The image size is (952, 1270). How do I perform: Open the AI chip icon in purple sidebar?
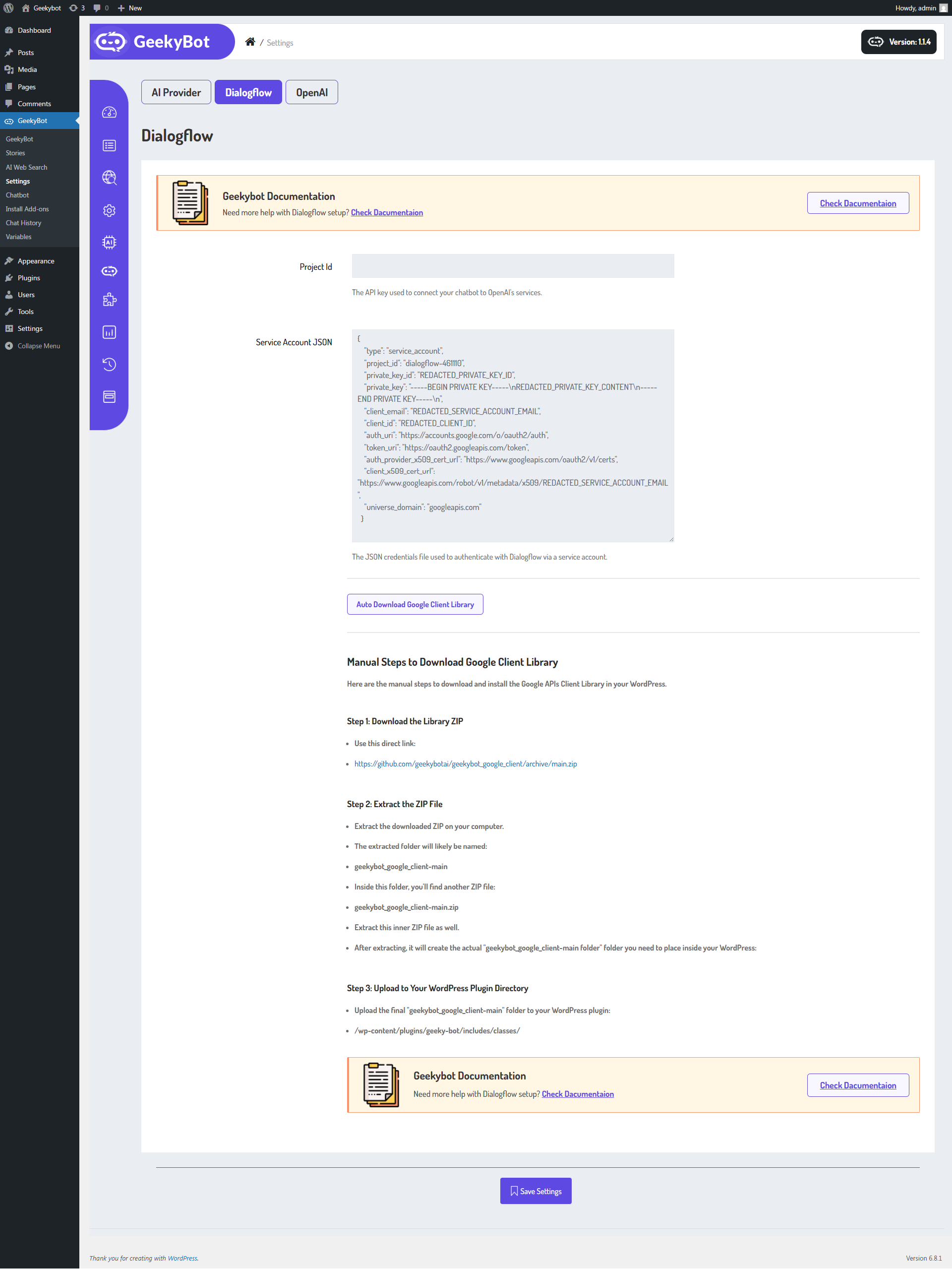coord(109,242)
